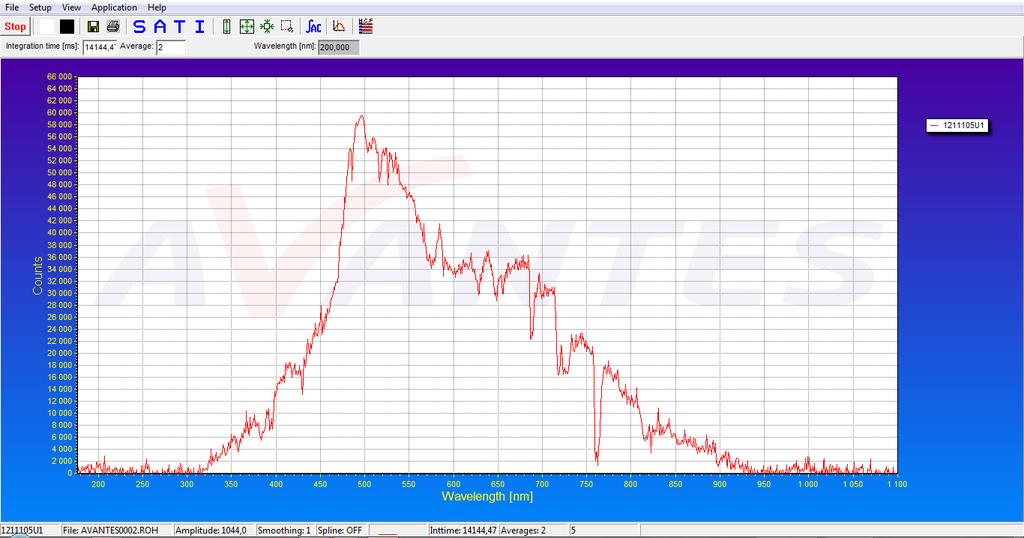The width and height of the screenshot is (1024, 538).
Task: Save white reference with white square icon
Action: point(47,27)
